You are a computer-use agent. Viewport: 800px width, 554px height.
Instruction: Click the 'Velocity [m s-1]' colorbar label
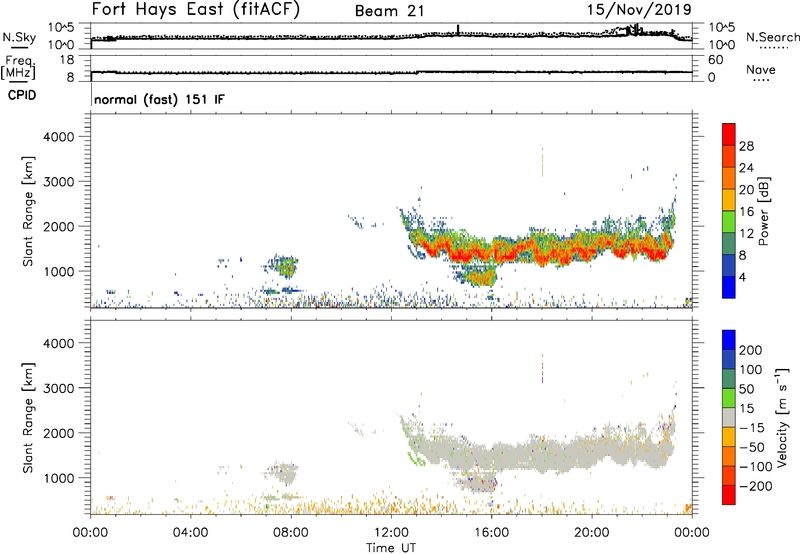point(782,417)
